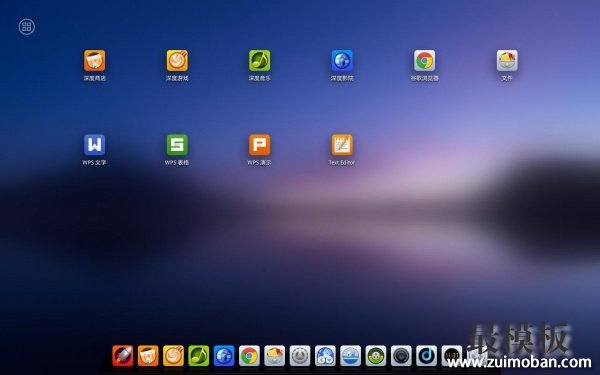Viewport: 600px width, 375px height.
Task: Open the orange store icon in dock
Action: (148, 356)
